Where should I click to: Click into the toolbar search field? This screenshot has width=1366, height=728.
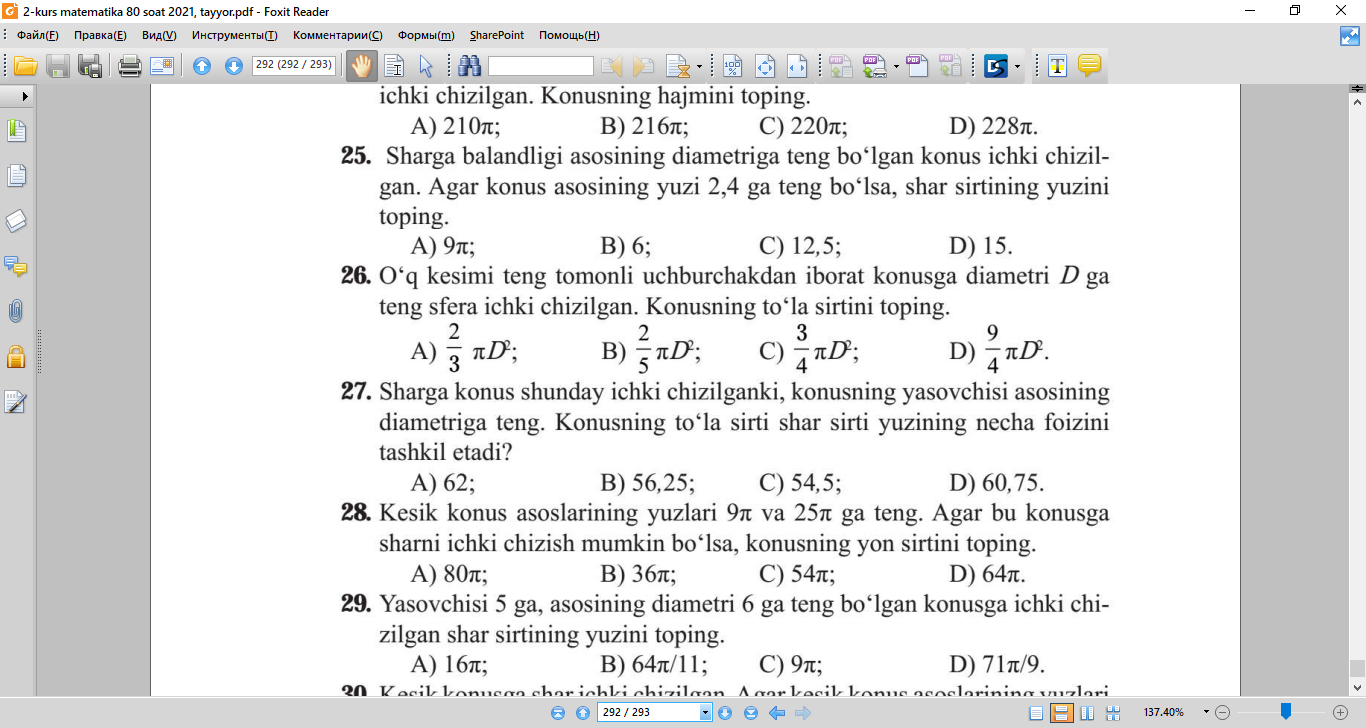[541, 67]
